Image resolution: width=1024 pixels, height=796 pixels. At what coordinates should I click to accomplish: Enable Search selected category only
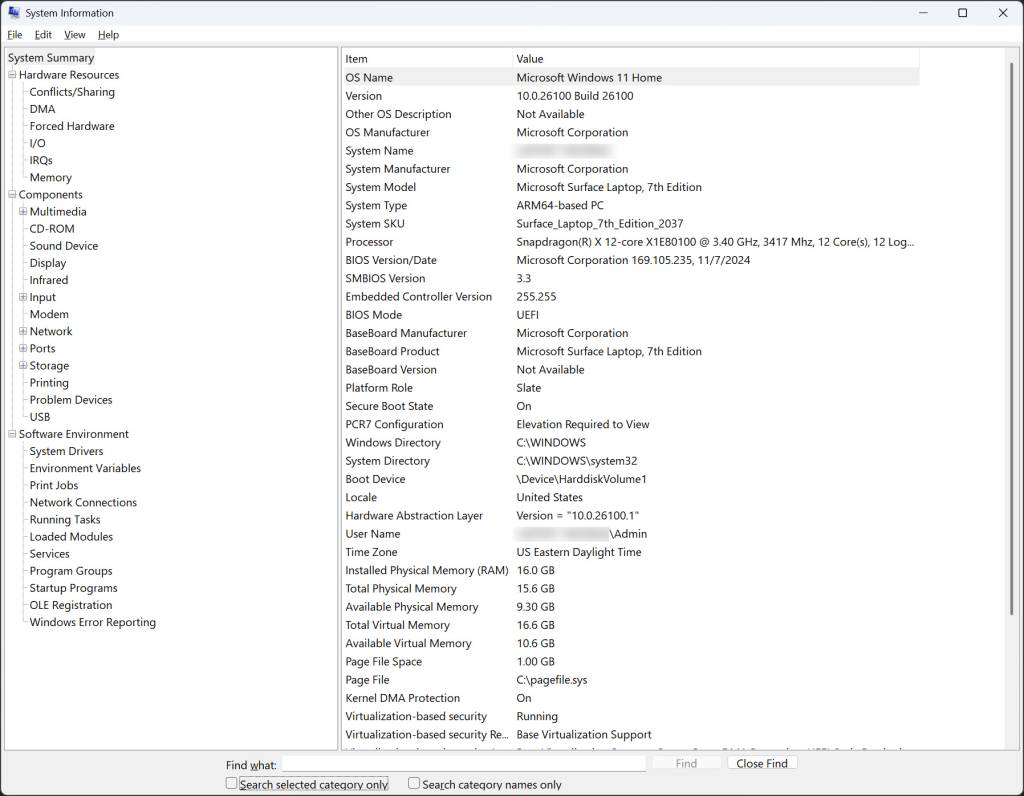(x=231, y=783)
